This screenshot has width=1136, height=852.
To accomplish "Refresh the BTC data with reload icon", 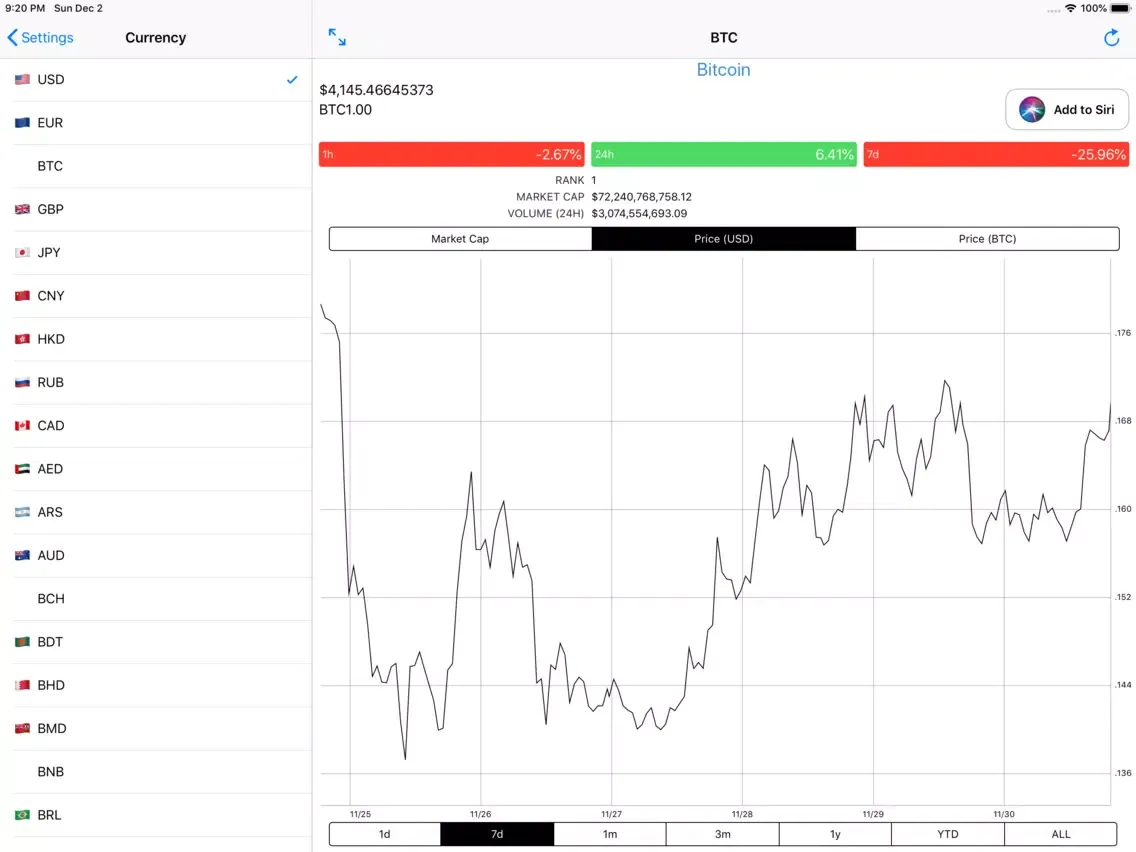I will click(1111, 38).
